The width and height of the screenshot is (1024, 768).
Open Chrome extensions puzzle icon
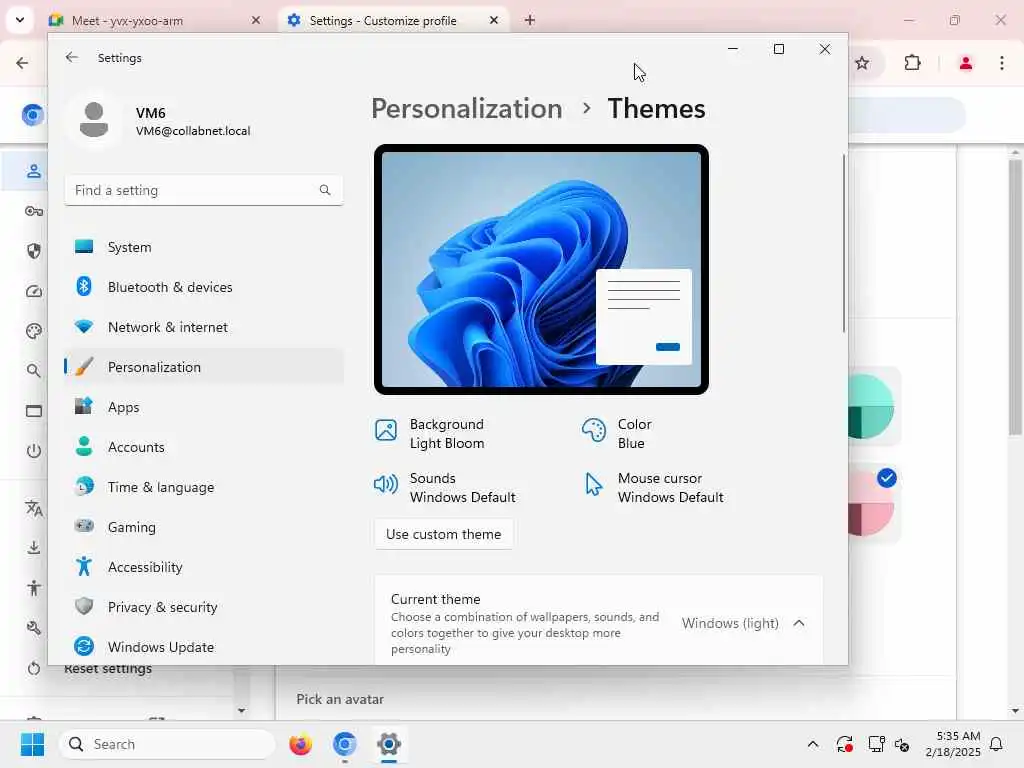click(x=912, y=63)
